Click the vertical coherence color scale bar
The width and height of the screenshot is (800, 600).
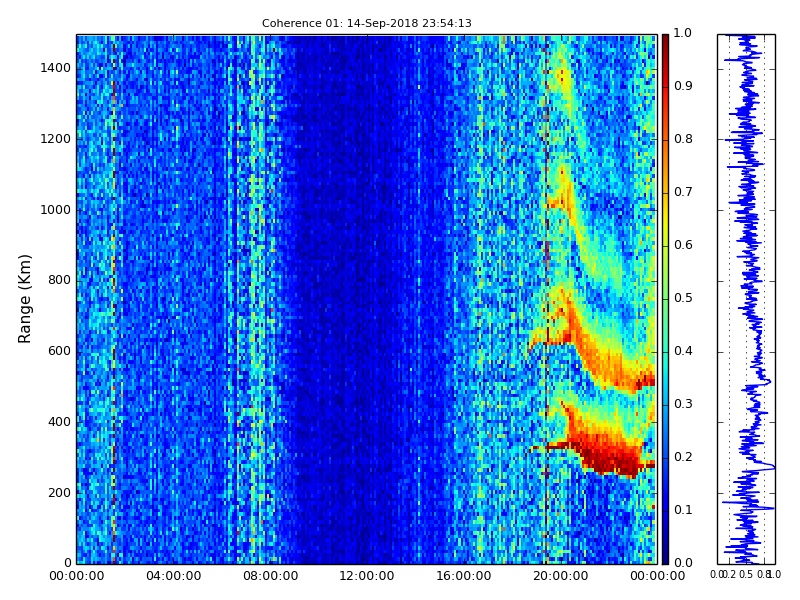tap(665, 299)
